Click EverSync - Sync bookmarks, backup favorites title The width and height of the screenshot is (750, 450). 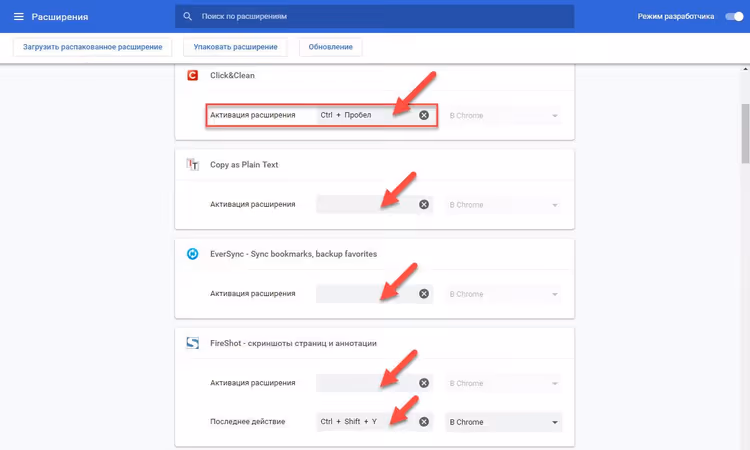tap(293, 254)
